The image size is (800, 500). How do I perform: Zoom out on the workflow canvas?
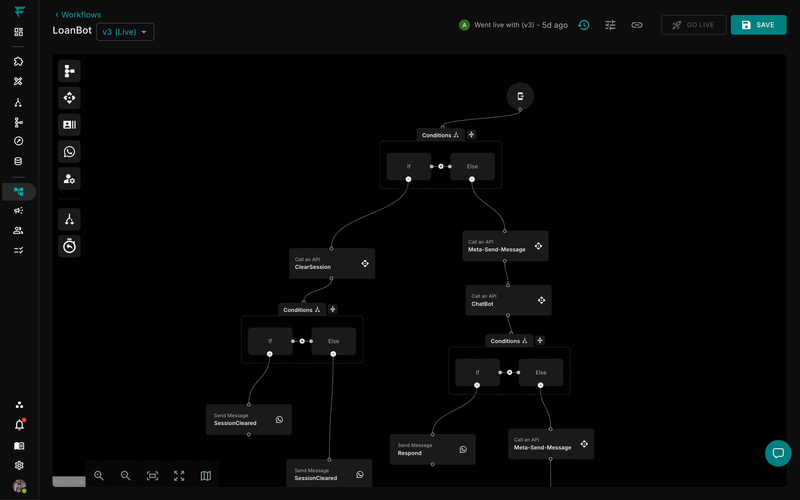[x=126, y=476]
